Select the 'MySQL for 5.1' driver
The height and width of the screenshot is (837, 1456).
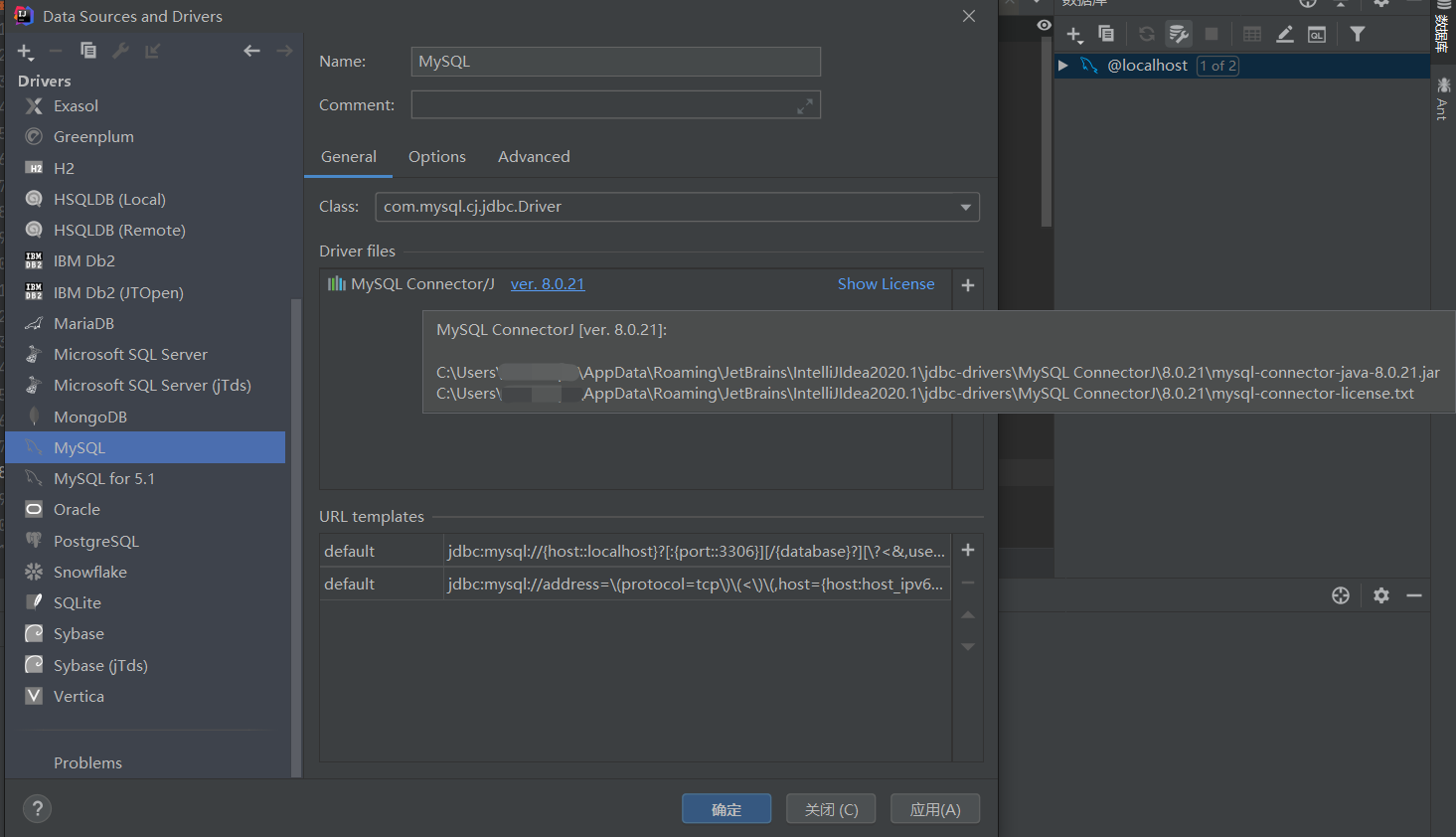coord(145,479)
